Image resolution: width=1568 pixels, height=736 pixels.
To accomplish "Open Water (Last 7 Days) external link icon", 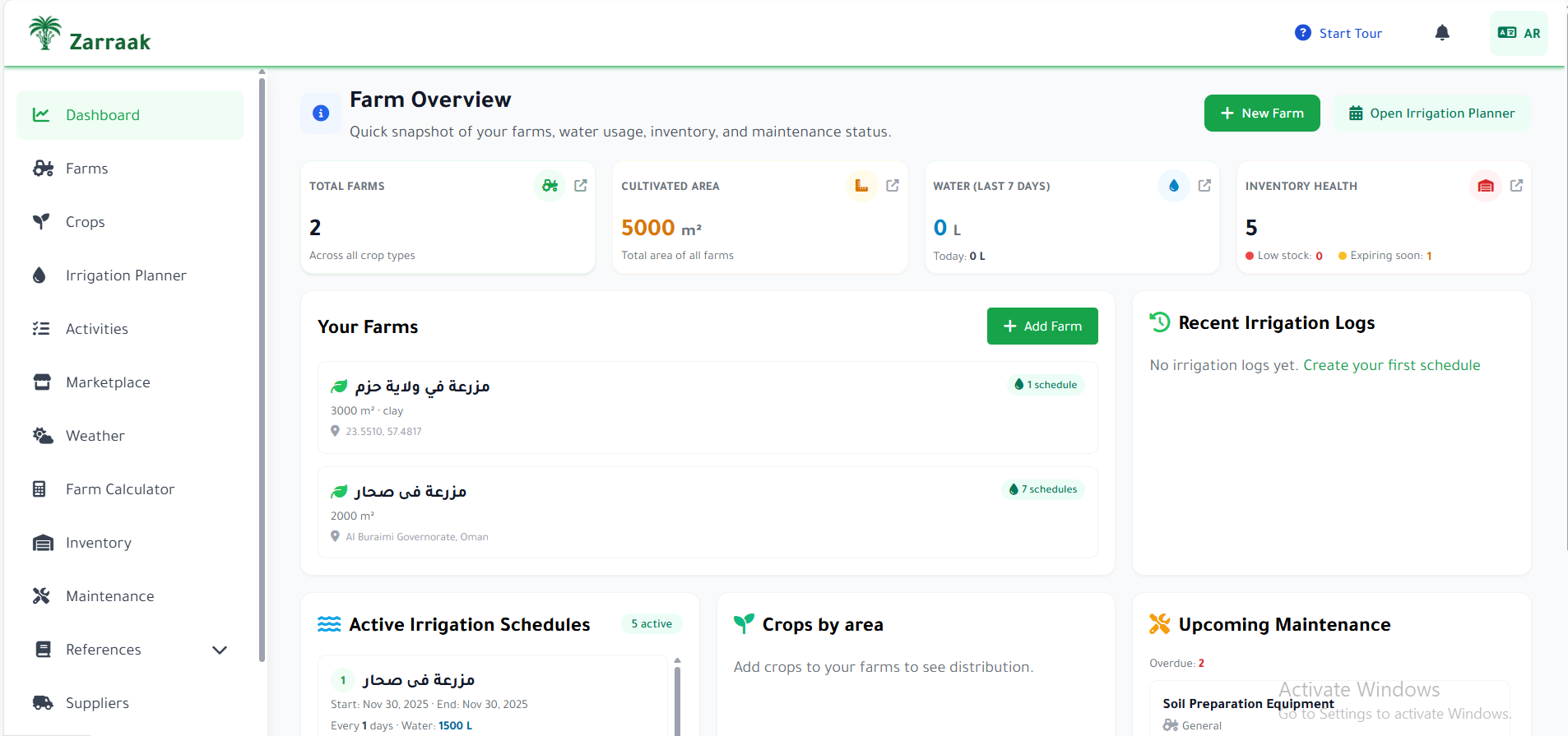I will point(1204,186).
